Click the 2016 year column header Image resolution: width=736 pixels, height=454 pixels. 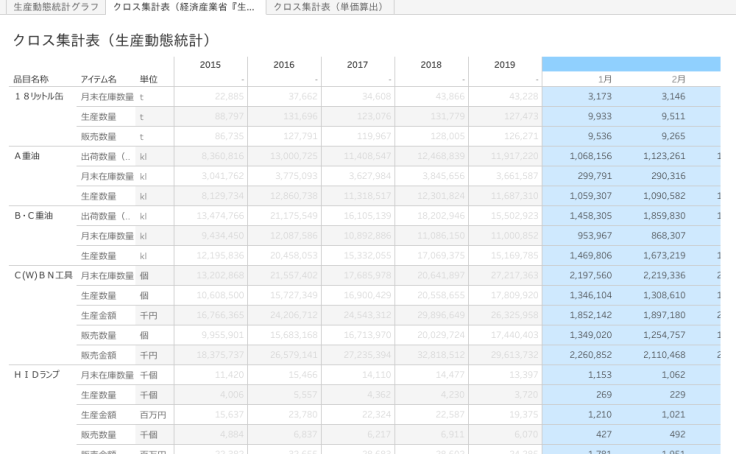pyautogui.click(x=284, y=65)
